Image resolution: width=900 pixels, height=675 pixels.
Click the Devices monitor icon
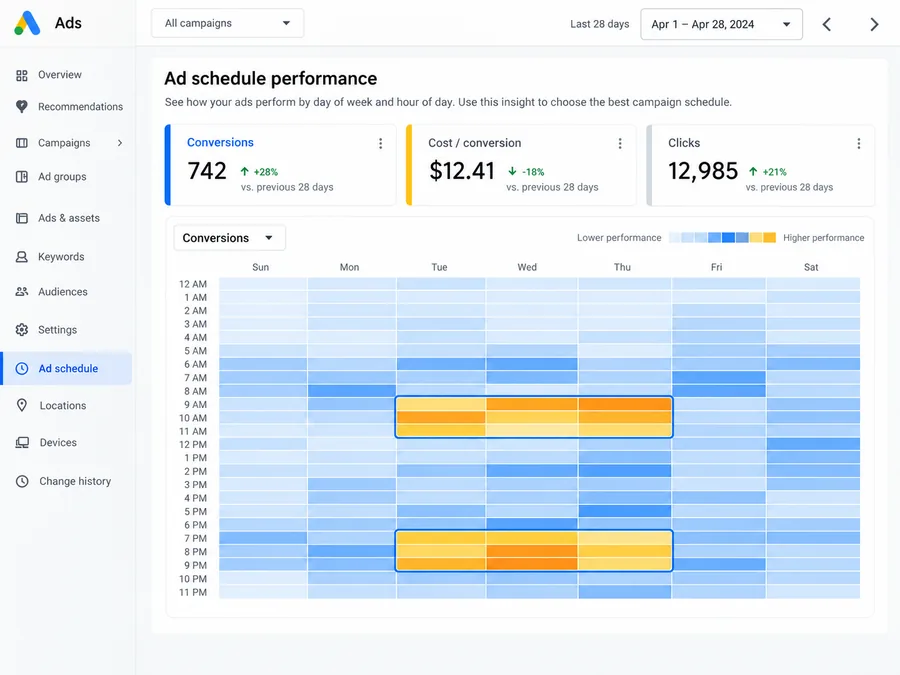click(22, 443)
